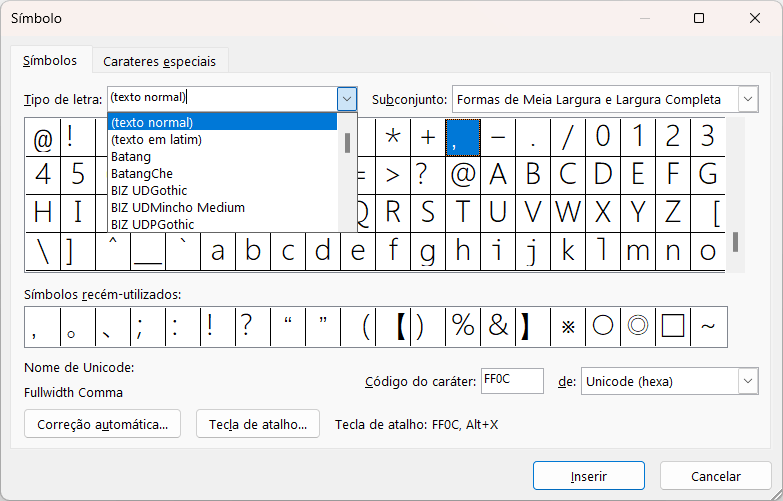Select the asterisk symbol in the grid

(x=393, y=137)
